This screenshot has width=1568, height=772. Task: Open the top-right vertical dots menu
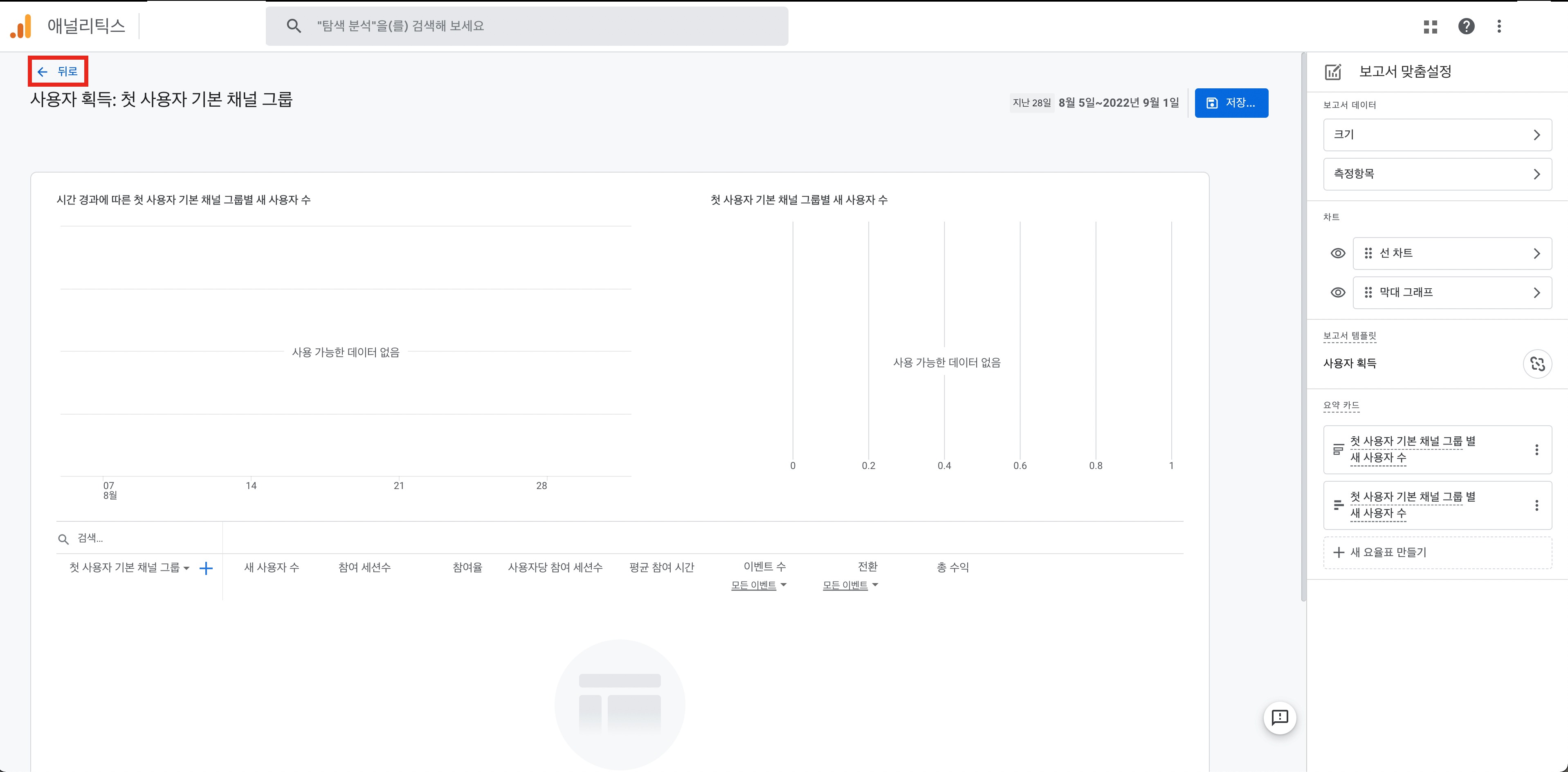point(1499,26)
